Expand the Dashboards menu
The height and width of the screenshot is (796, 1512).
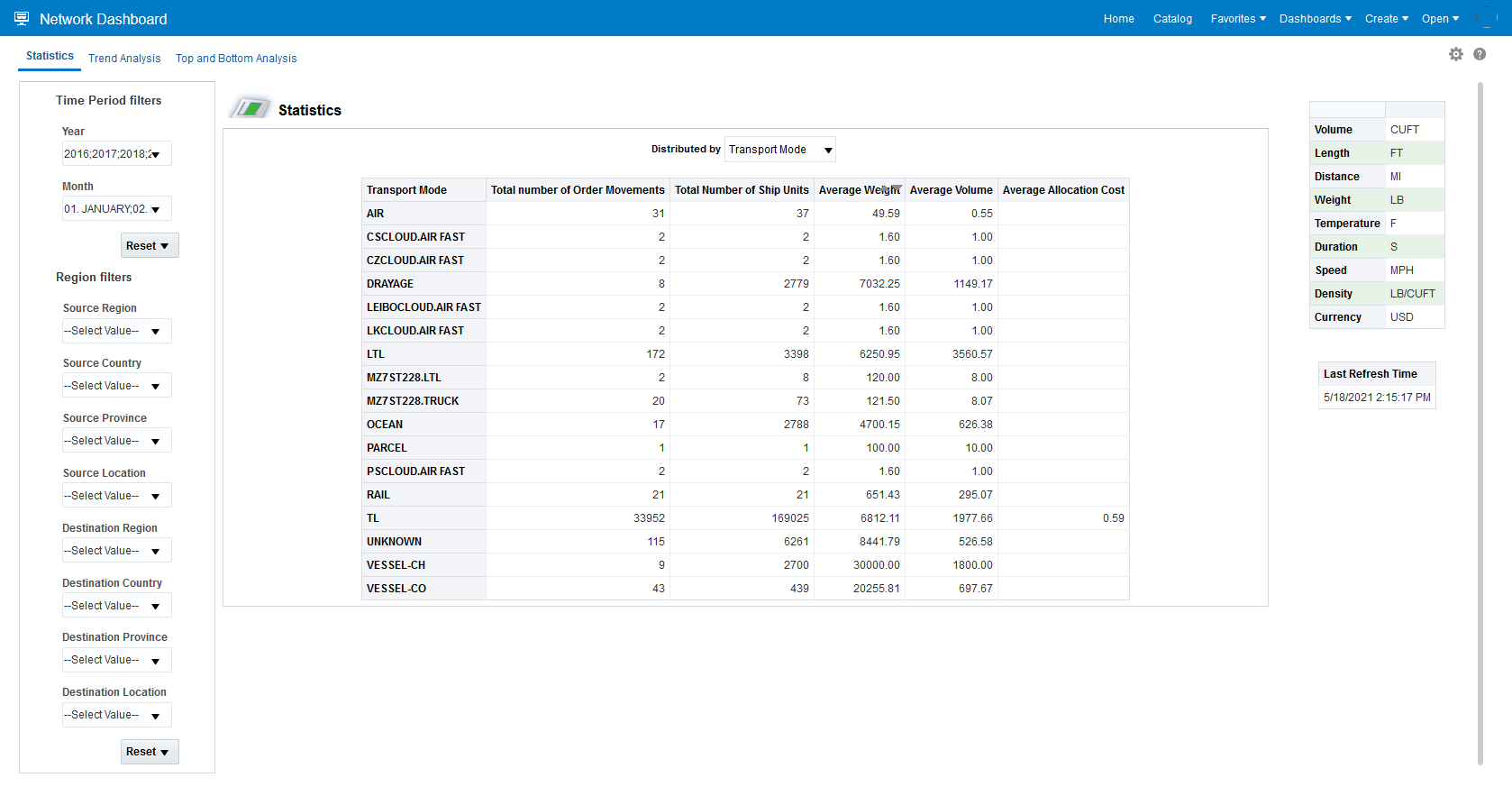[x=1316, y=19]
